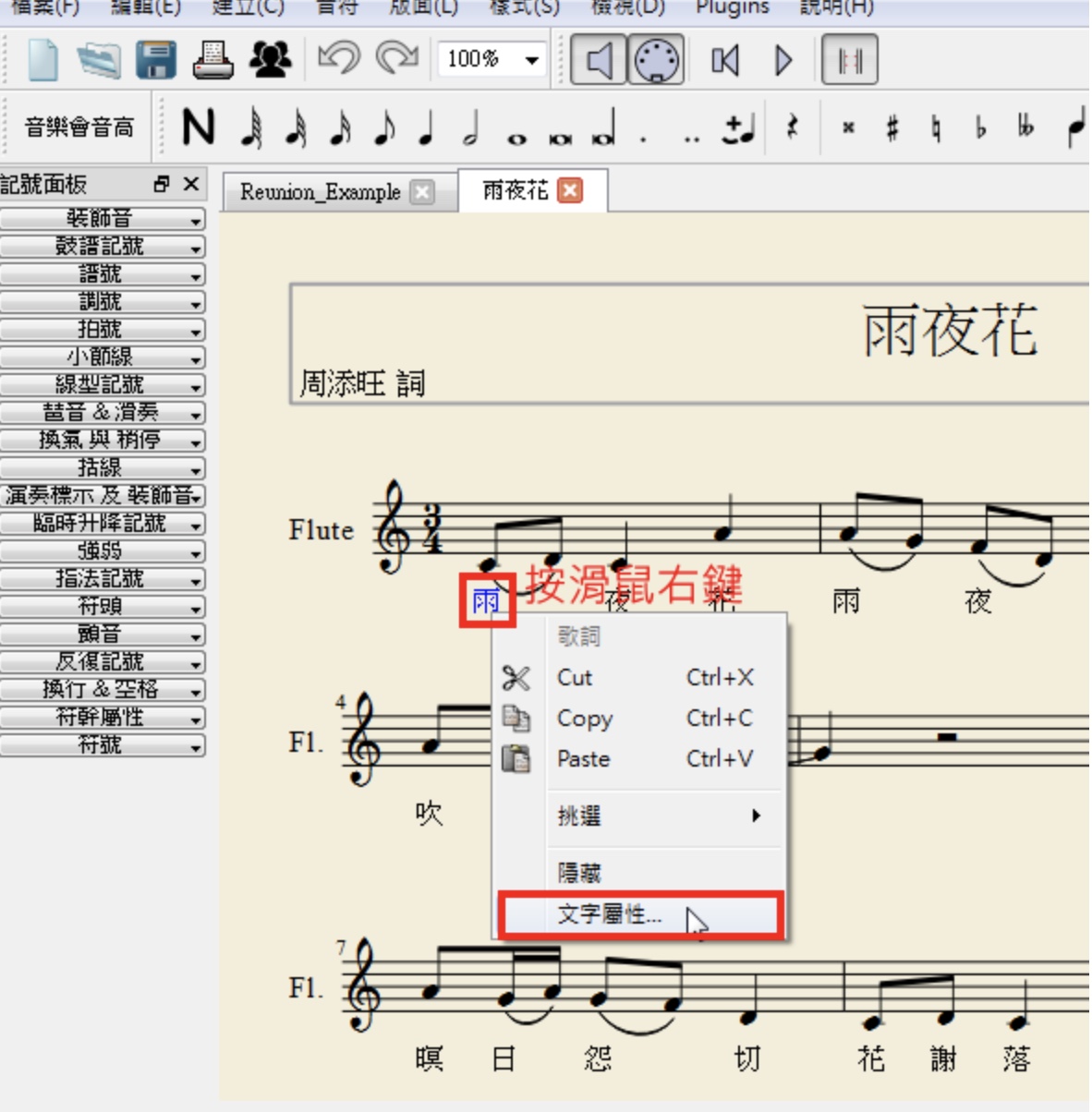Apply a tie with the tie icon
This screenshot has width=1092, height=1112.
point(739,129)
